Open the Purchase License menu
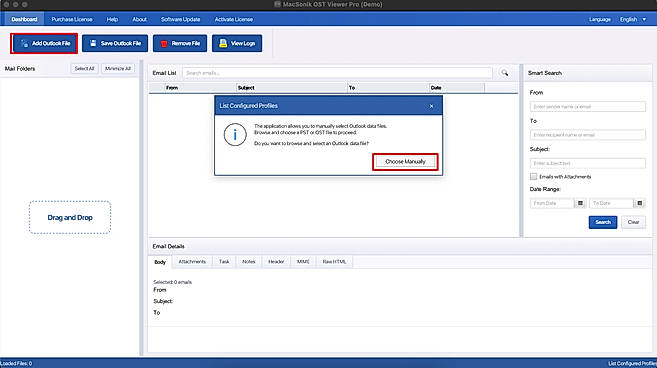The image size is (657, 368). pyautogui.click(x=72, y=19)
